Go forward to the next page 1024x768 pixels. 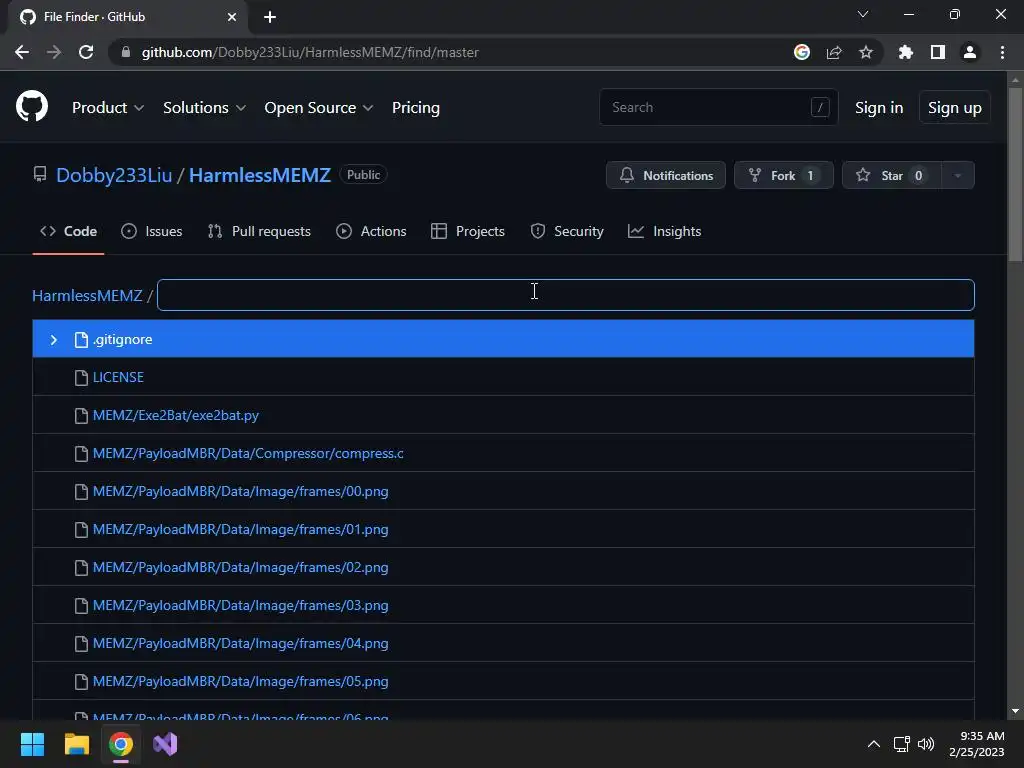click(x=54, y=52)
